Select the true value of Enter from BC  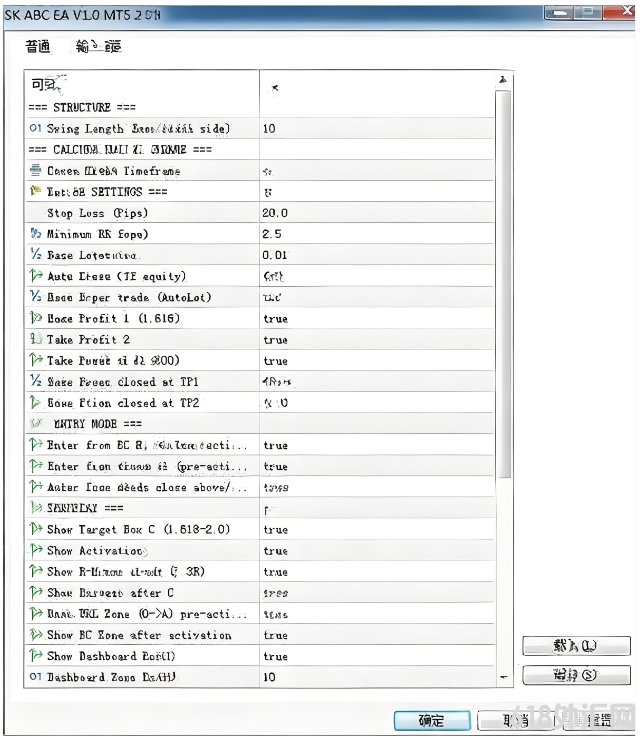pos(275,445)
